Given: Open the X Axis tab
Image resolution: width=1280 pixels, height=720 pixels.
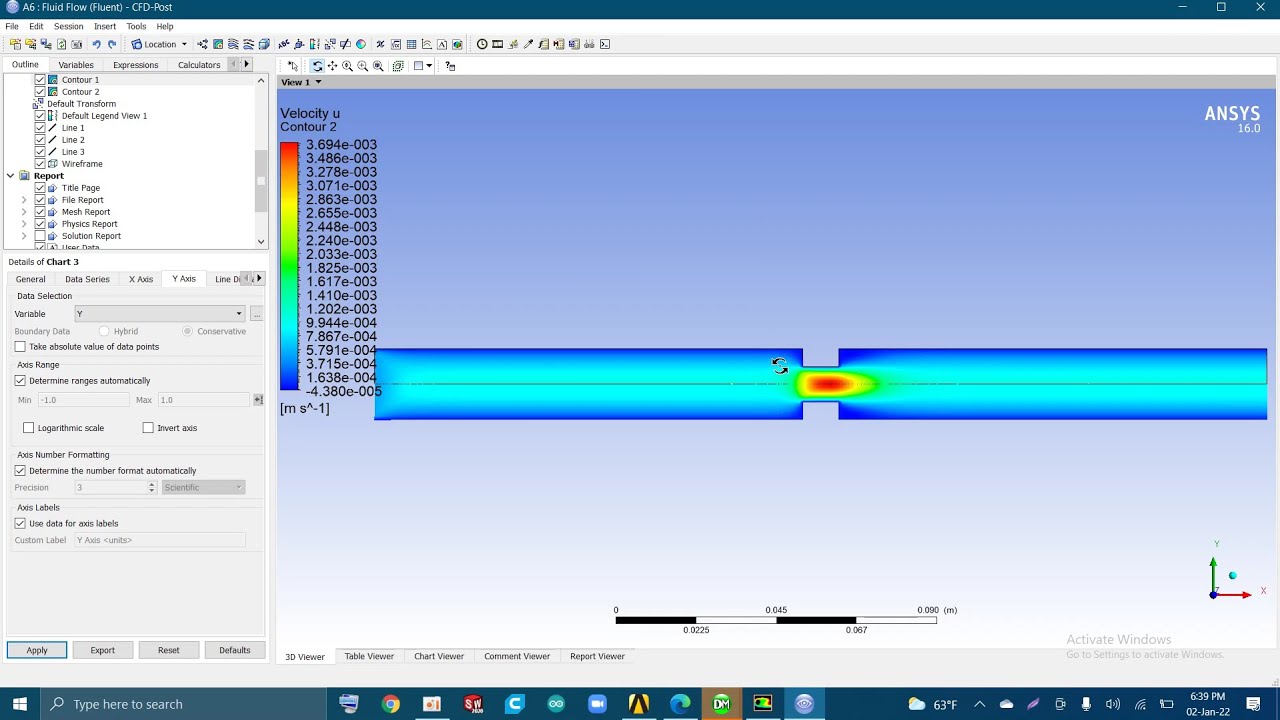Looking at the screenshot, I should coord(141,279).
